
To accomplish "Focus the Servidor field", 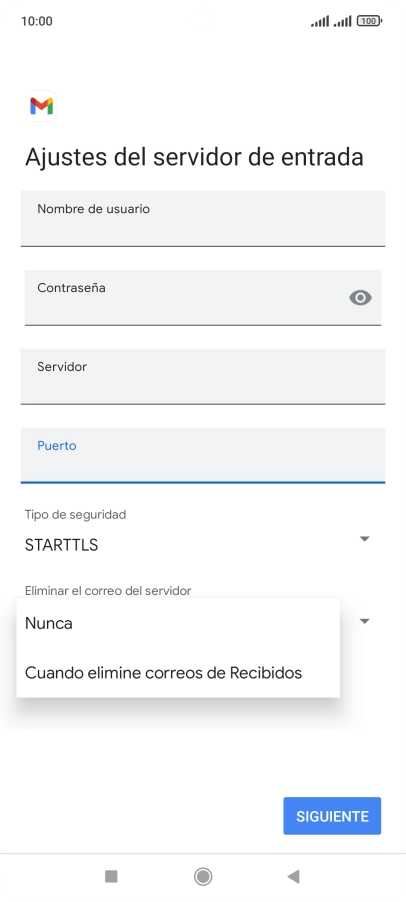I will pos(203,376).
